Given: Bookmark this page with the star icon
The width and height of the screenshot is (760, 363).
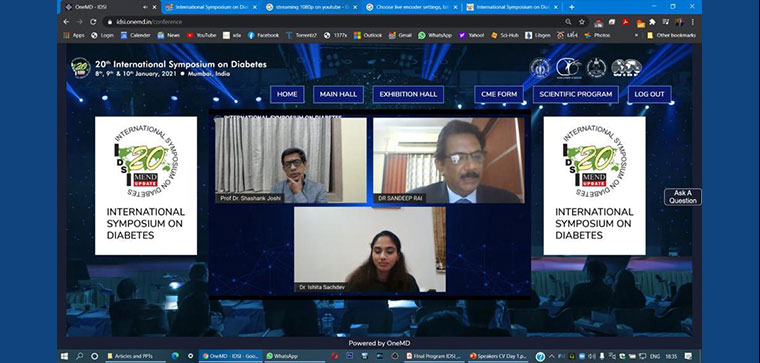Looking at the screenshot, I should [582, 22].
